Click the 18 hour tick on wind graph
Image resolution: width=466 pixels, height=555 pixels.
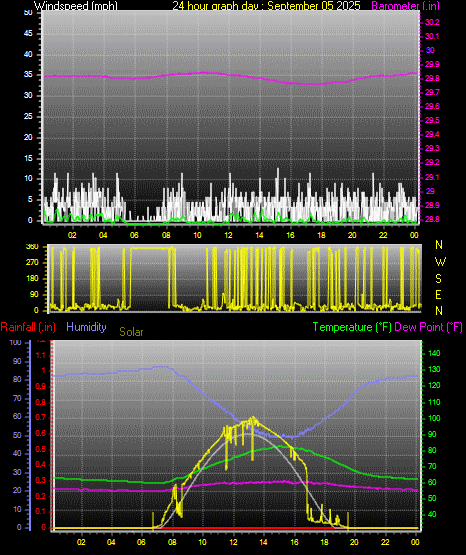tap(321, 235)
